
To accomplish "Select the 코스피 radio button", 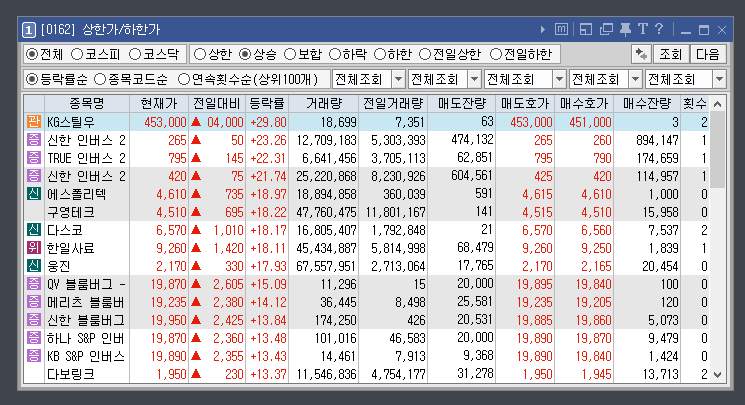I will click(77, 54).
